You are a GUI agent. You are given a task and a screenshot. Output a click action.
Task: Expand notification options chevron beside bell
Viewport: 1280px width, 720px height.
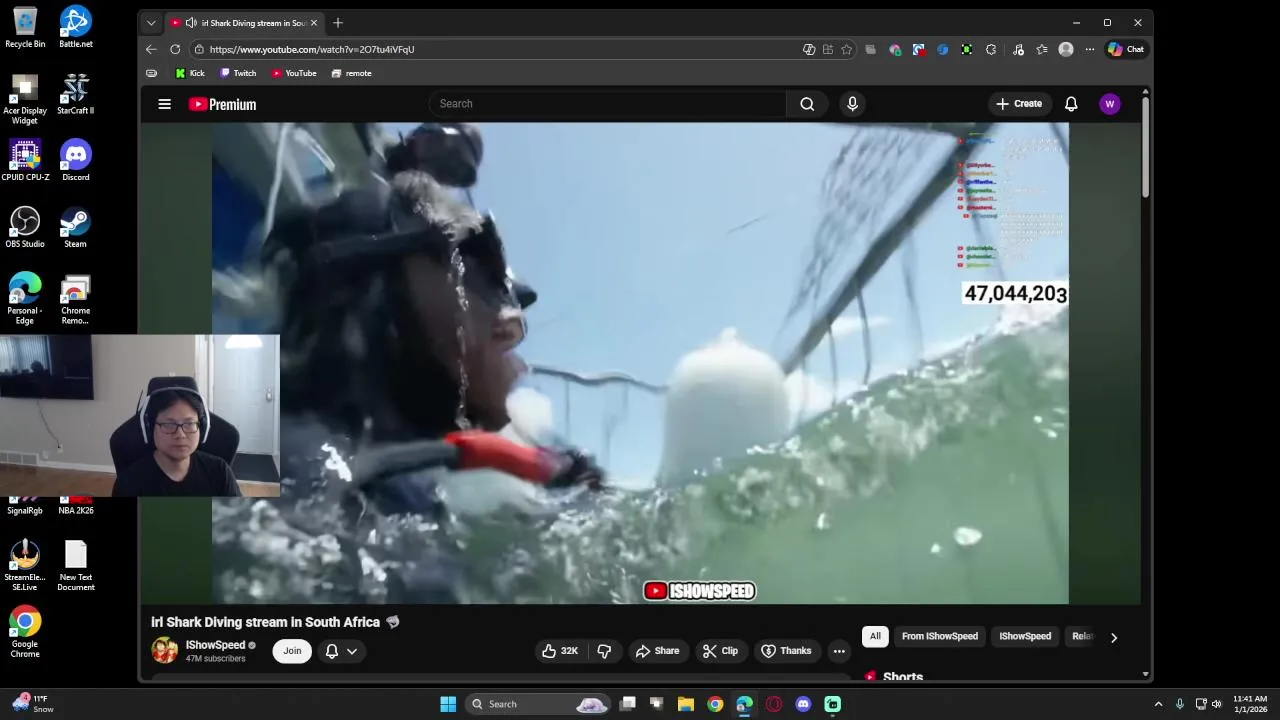pyautogui.click(x=352, y=651)
